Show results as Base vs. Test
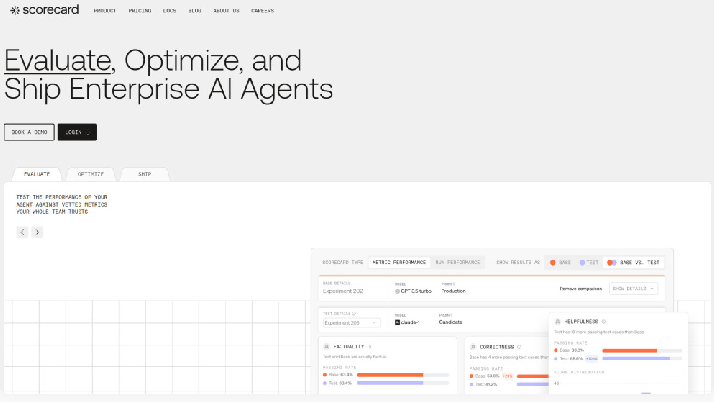The height and width of the screenshot is (402, 714). tap(634, 262)
